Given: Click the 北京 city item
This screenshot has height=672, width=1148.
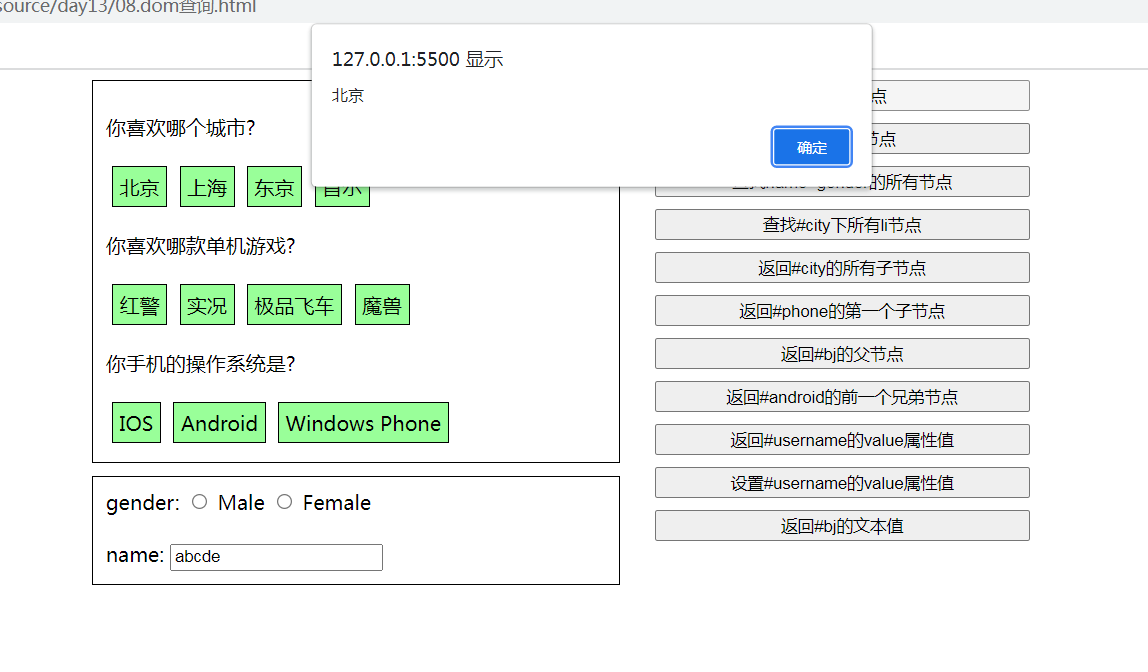Looking at the screenshot, I should coord(139,186).
